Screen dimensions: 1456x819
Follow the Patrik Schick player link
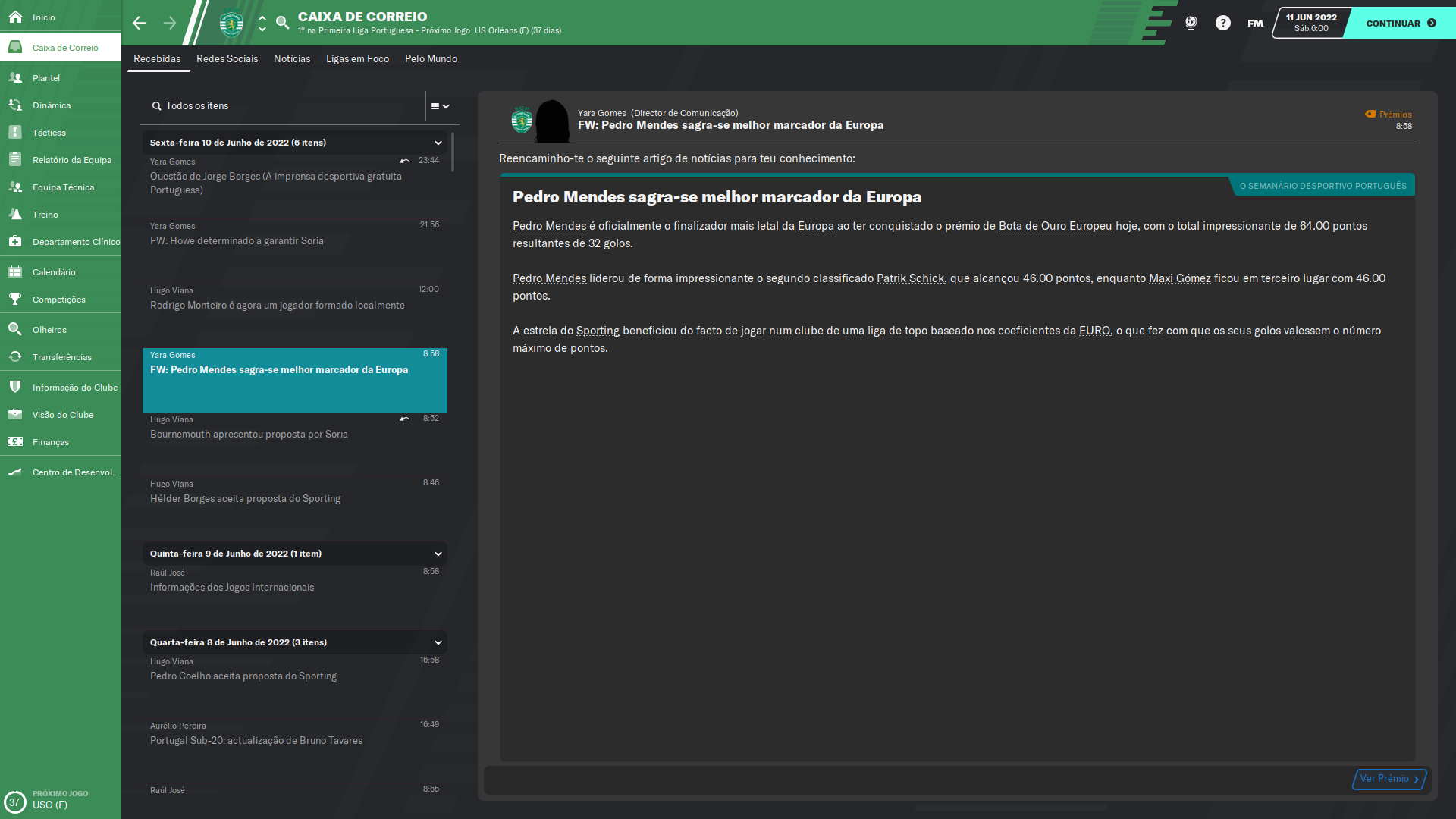(910, 278)
